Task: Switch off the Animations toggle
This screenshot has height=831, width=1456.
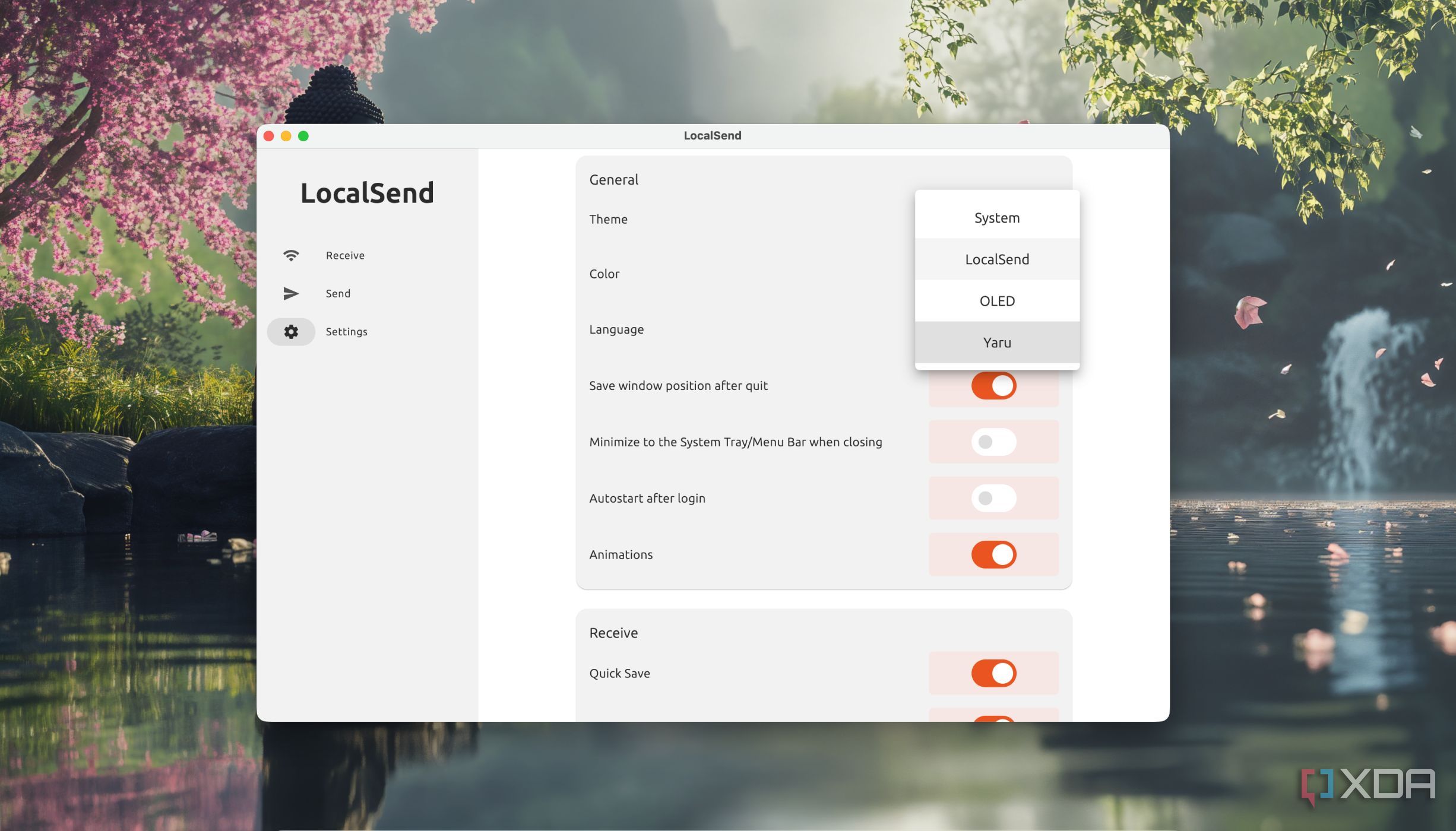Action: coord(993,554)
